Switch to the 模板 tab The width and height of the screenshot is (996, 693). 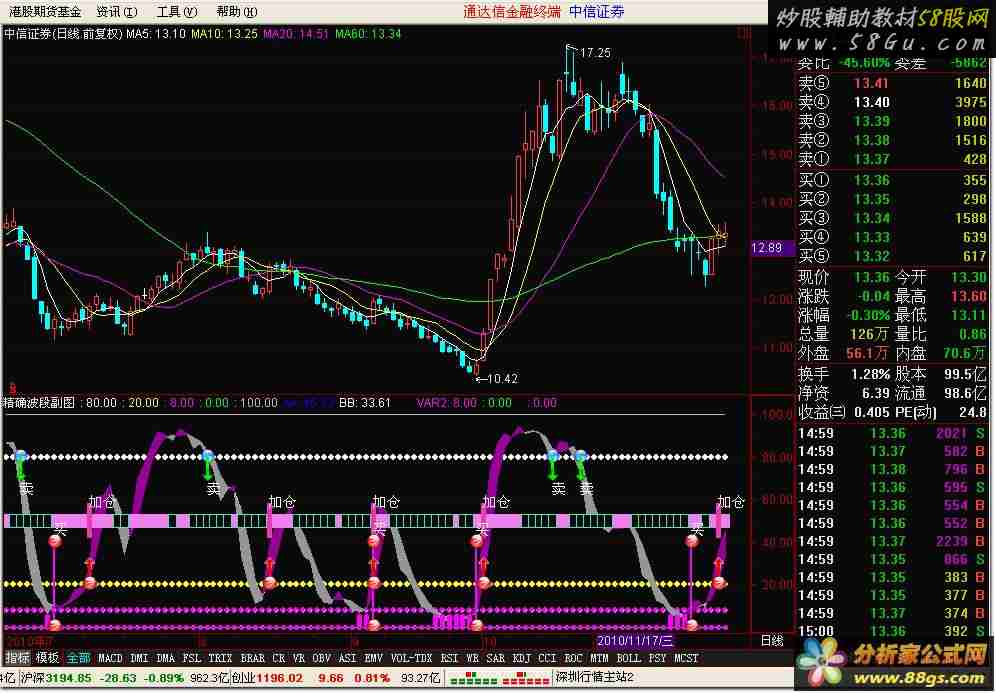[48, 658]
